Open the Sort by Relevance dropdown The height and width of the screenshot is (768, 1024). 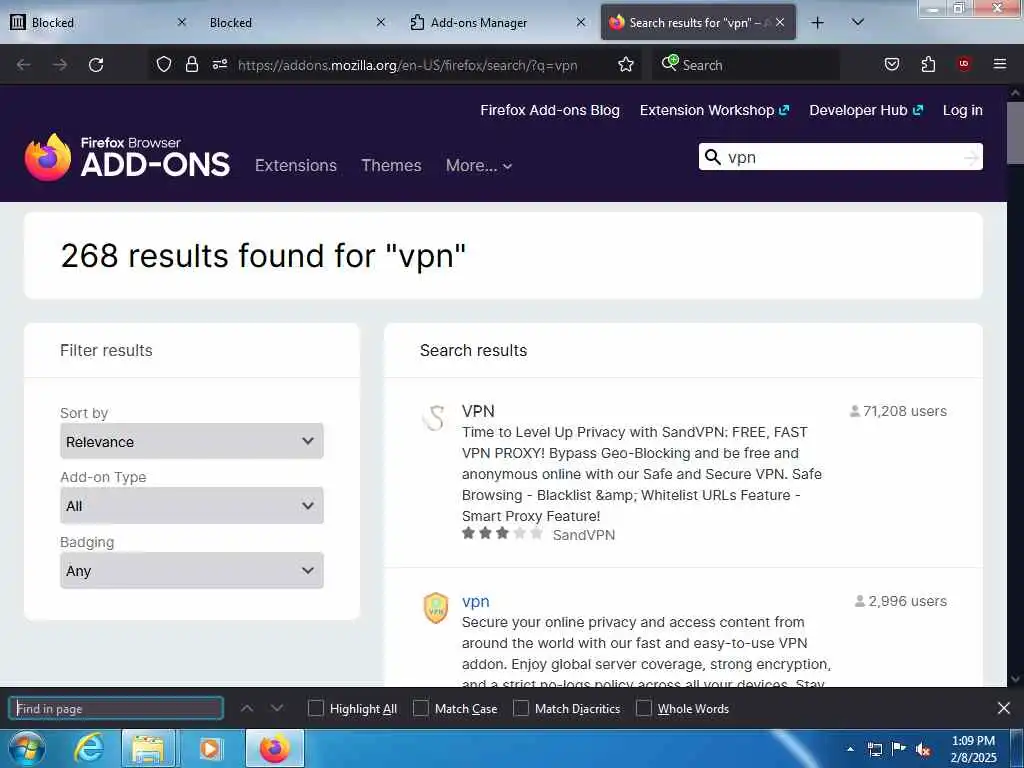tap(191, 441)
